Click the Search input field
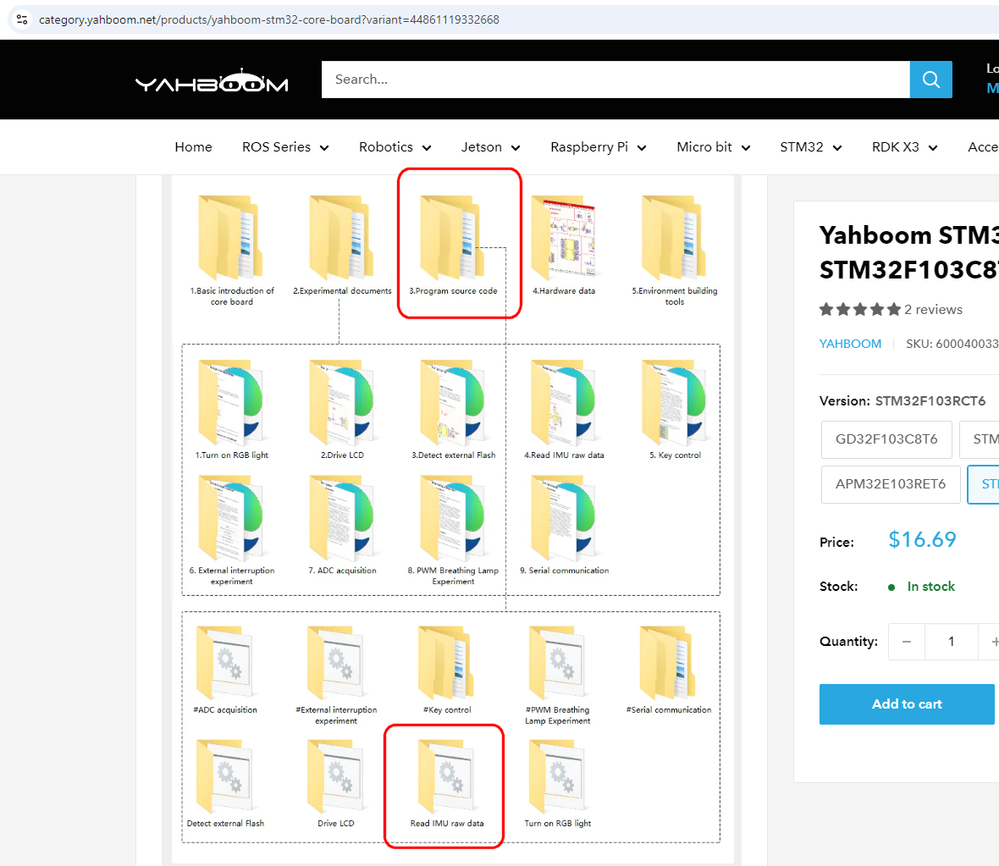The height and width of the screenshot is (866, 999). tap(615, 80)
